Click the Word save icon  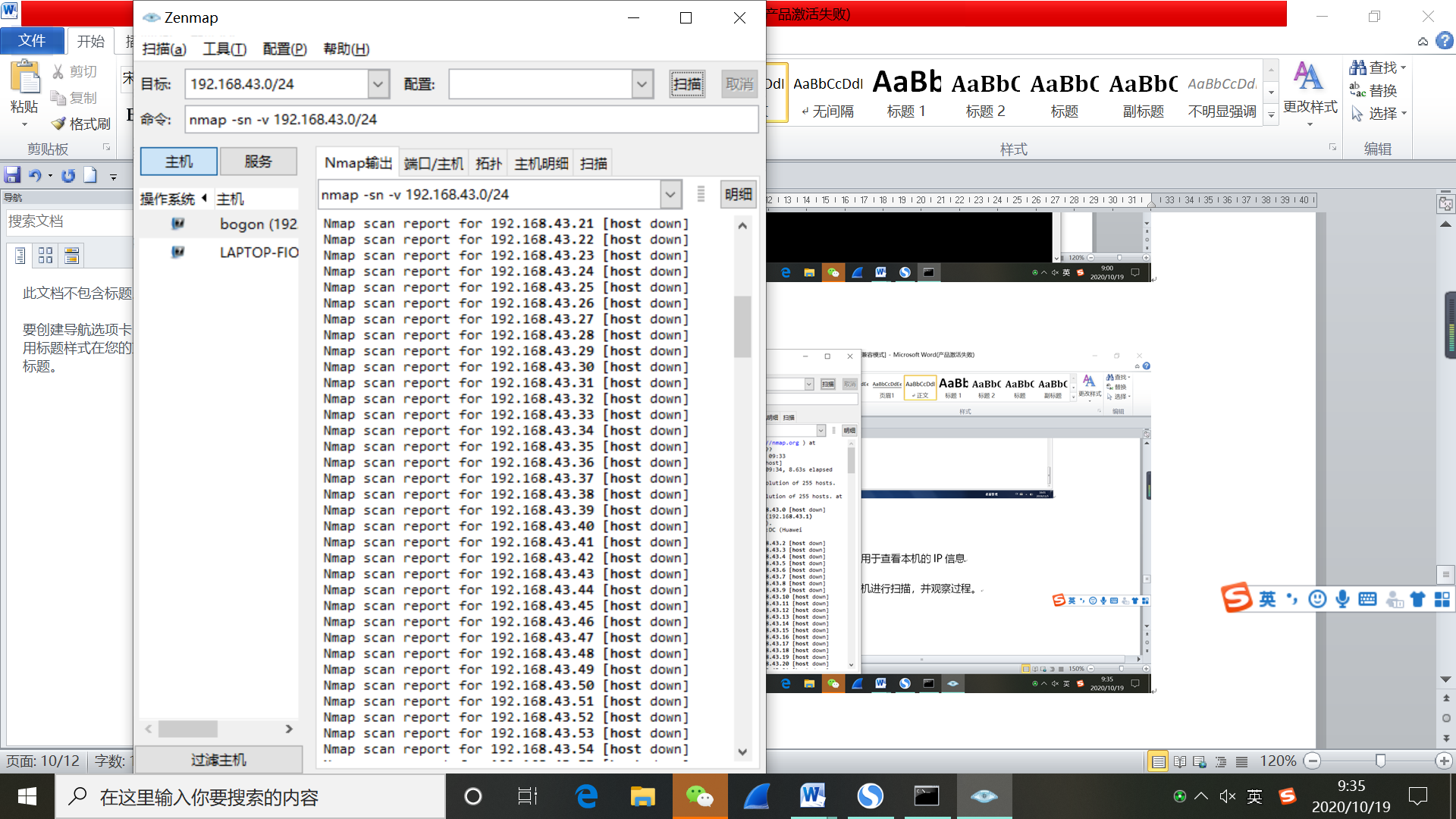click(x=12, y=176)
